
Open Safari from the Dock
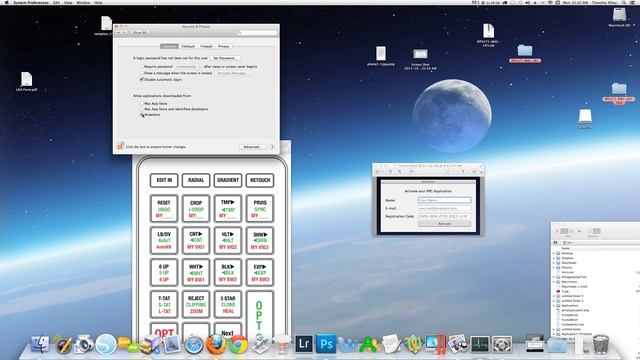tap(193, 345)
